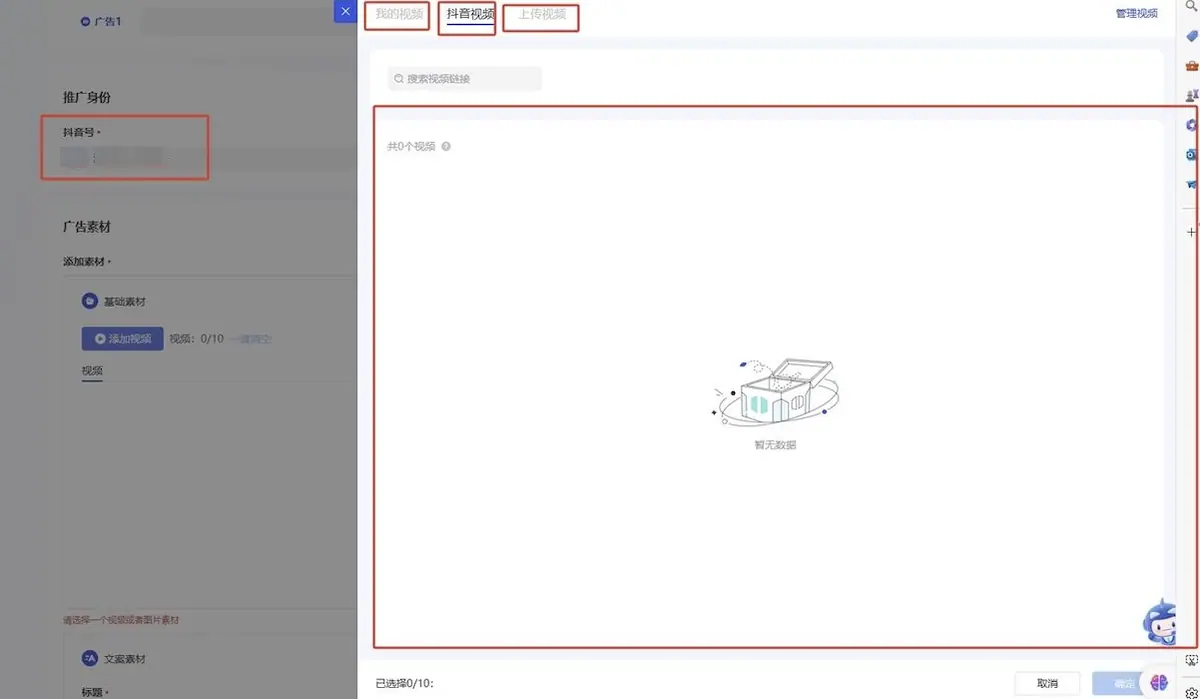The width and height of the screenshot is (1200, 699).
Task: Click the 一键清空 link
Action: [x=251, y=339]
